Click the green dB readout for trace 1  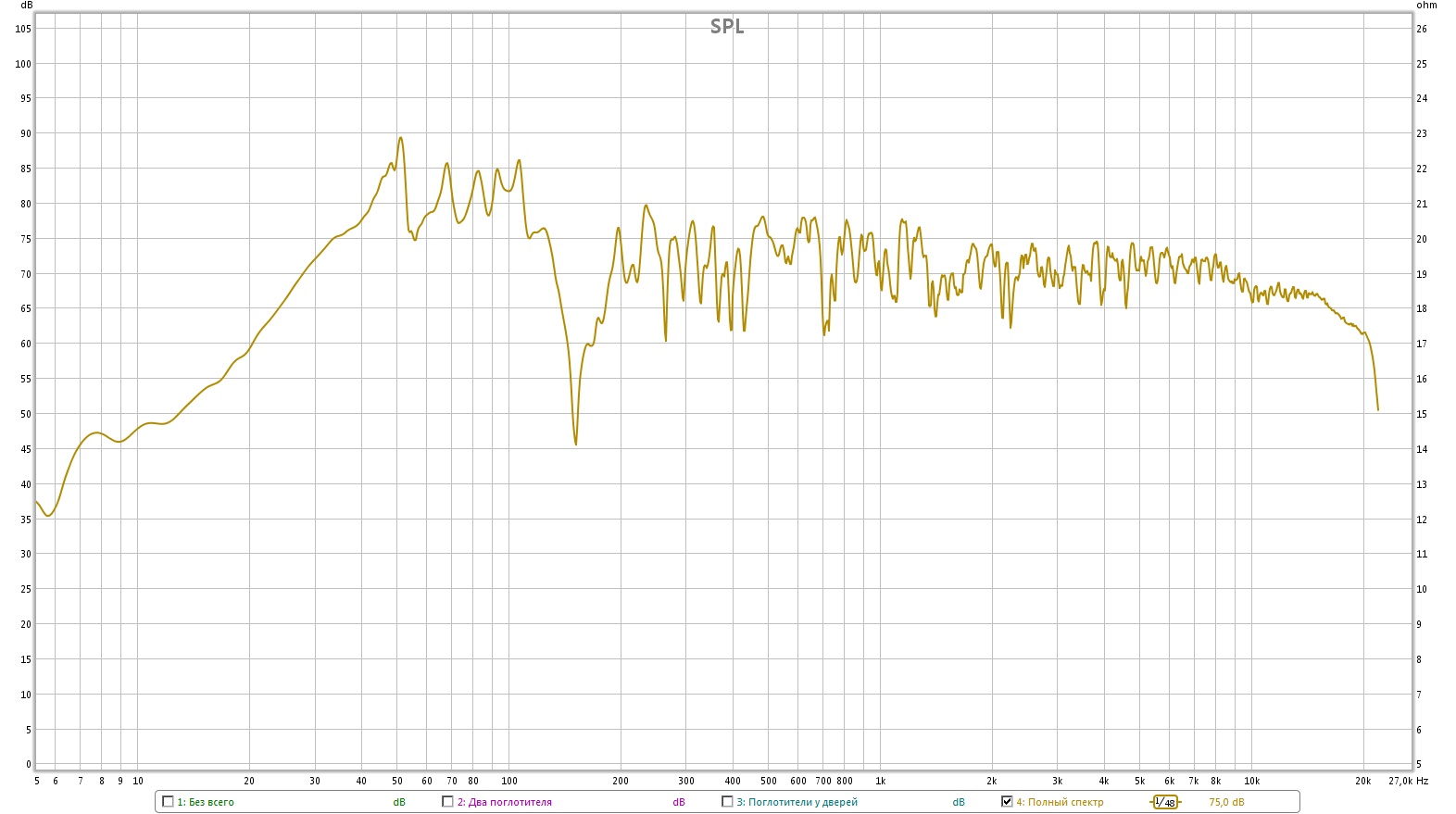(399, 802)
